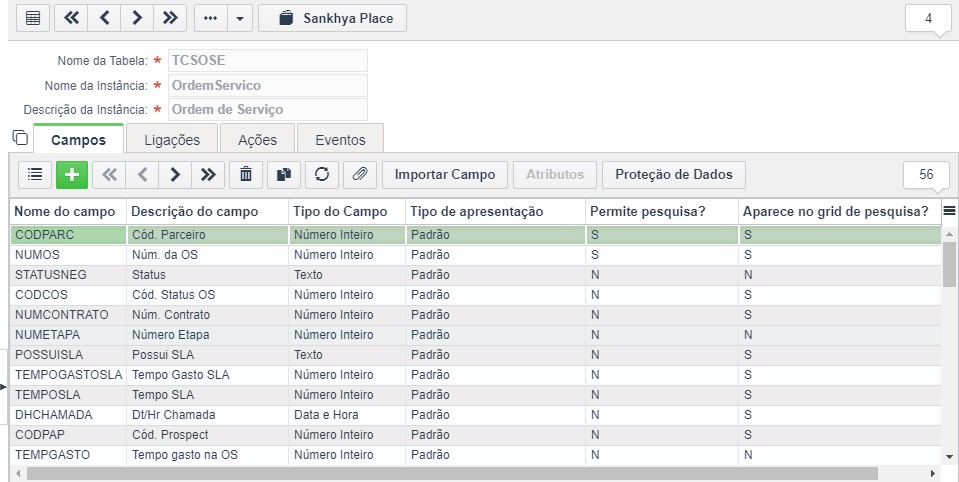
Task: Open the grid column settings menu icon
Action: coord(949,211)
